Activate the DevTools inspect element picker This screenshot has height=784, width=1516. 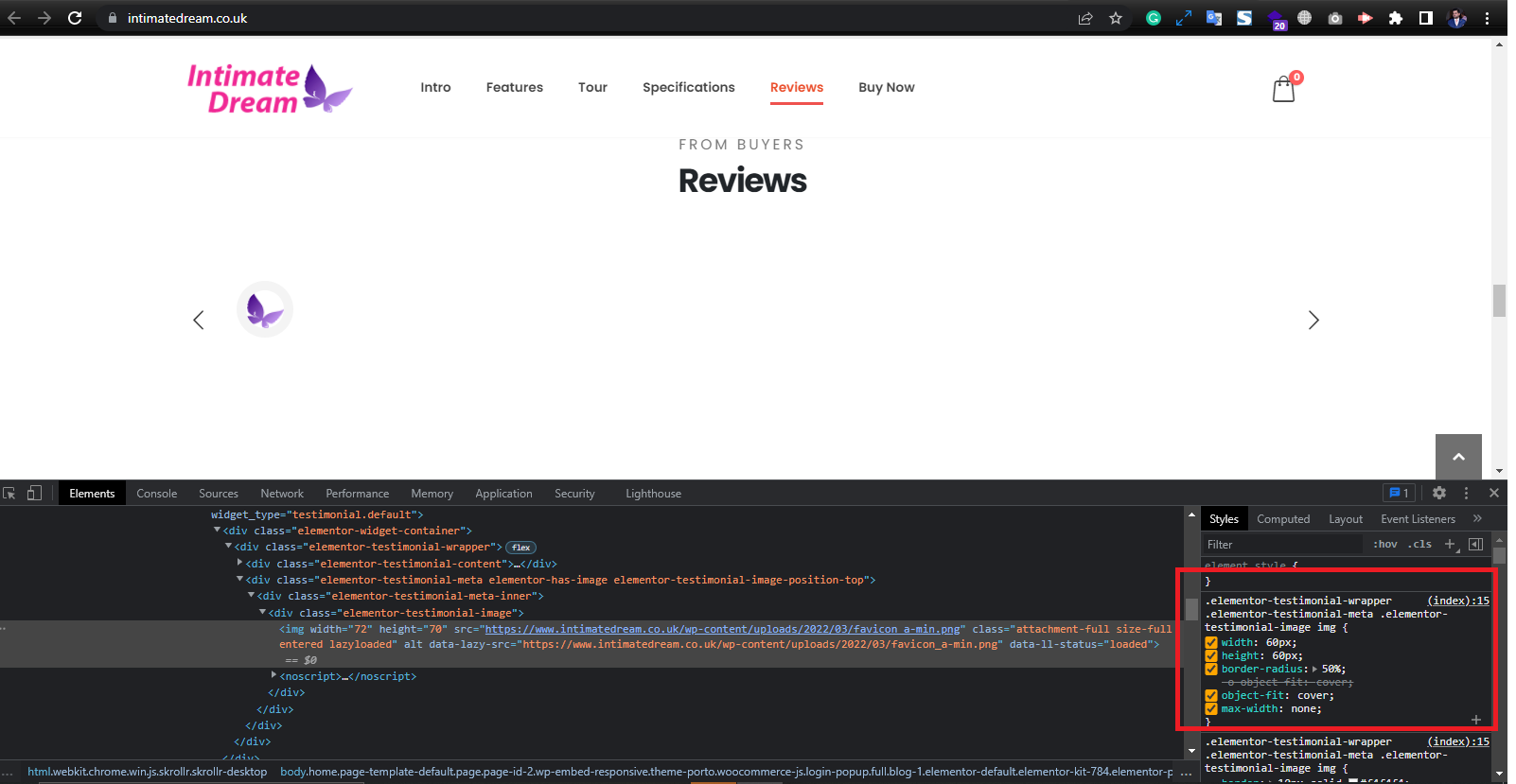click(9, 493)
